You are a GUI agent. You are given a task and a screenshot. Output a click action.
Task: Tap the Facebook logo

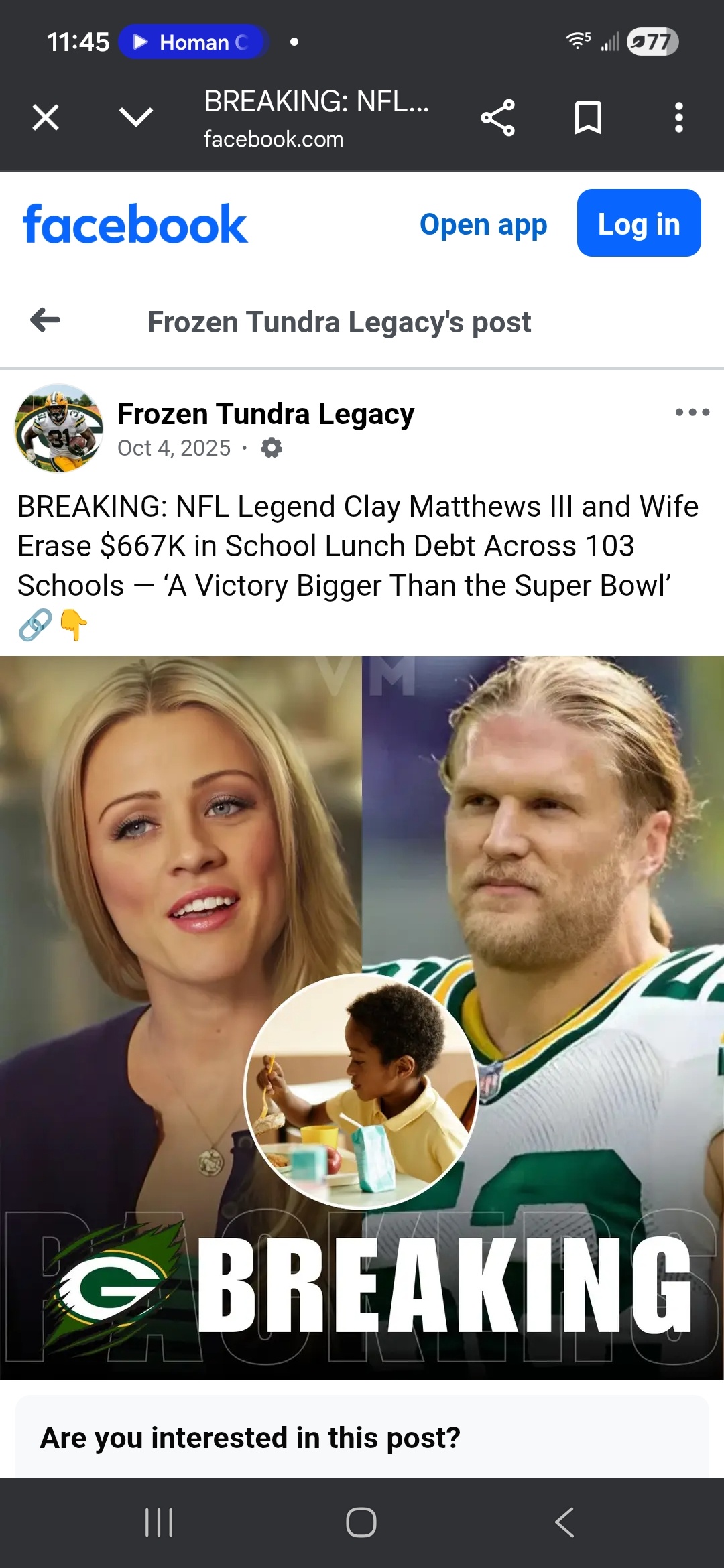(x=135, y=224)
